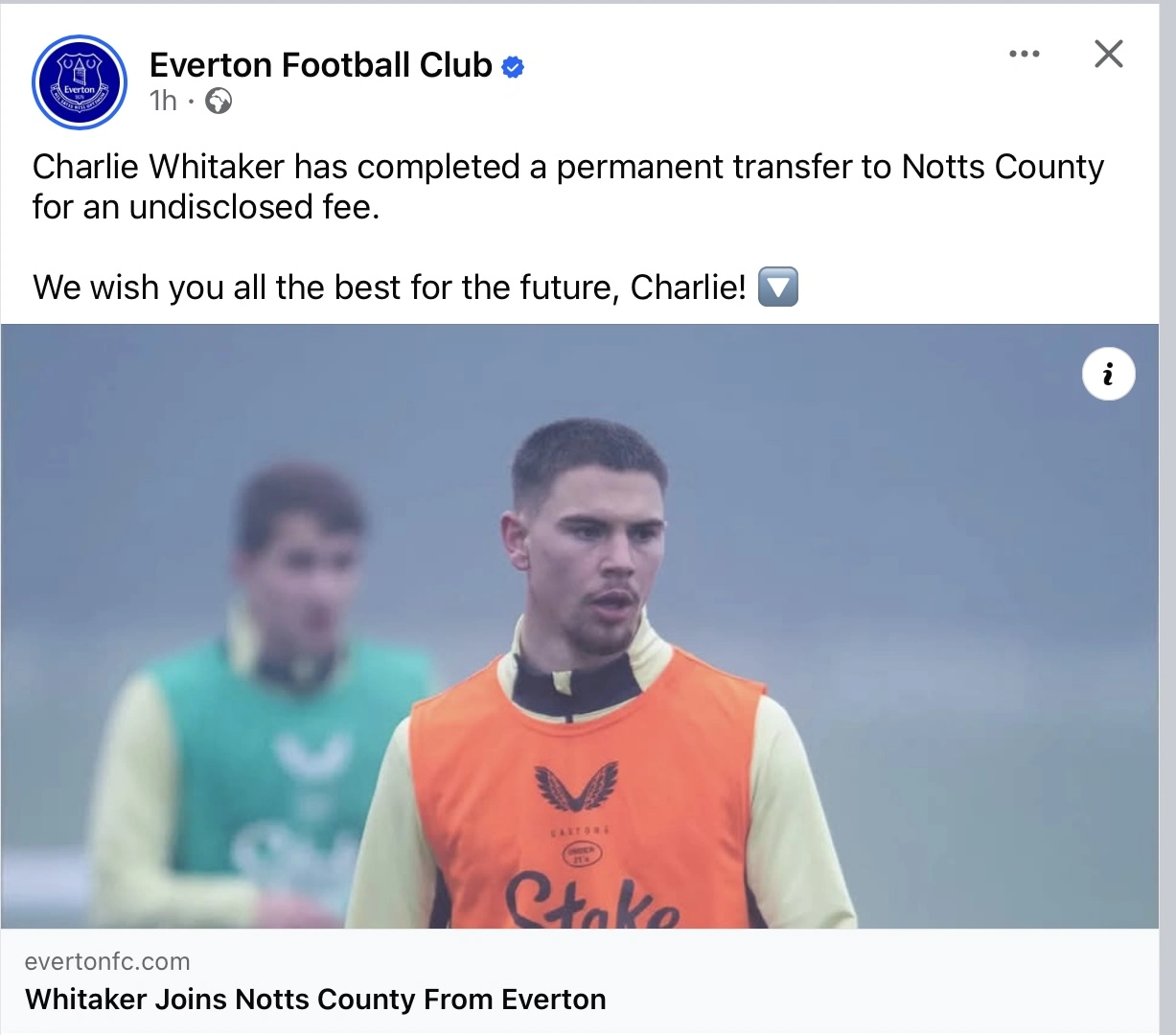
Task: Click the Castore wings logo on the orange bib
Action: (x=576, y=788)
